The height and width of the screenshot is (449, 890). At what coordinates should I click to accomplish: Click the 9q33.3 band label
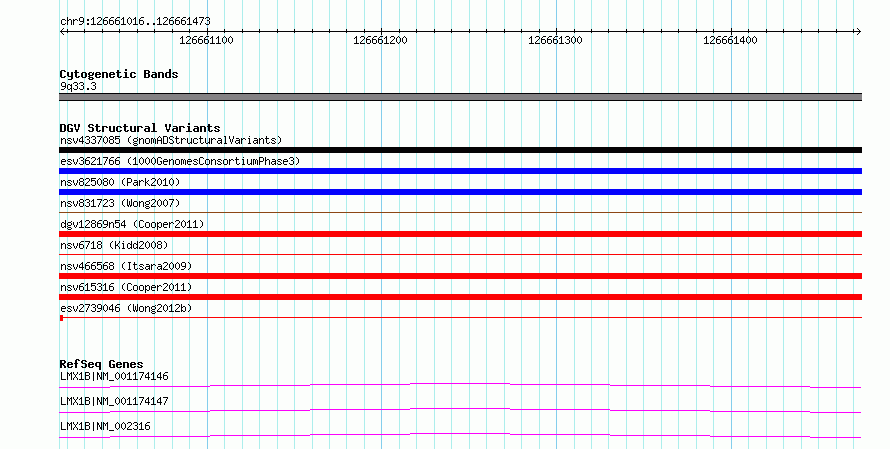tap(78, 86)
